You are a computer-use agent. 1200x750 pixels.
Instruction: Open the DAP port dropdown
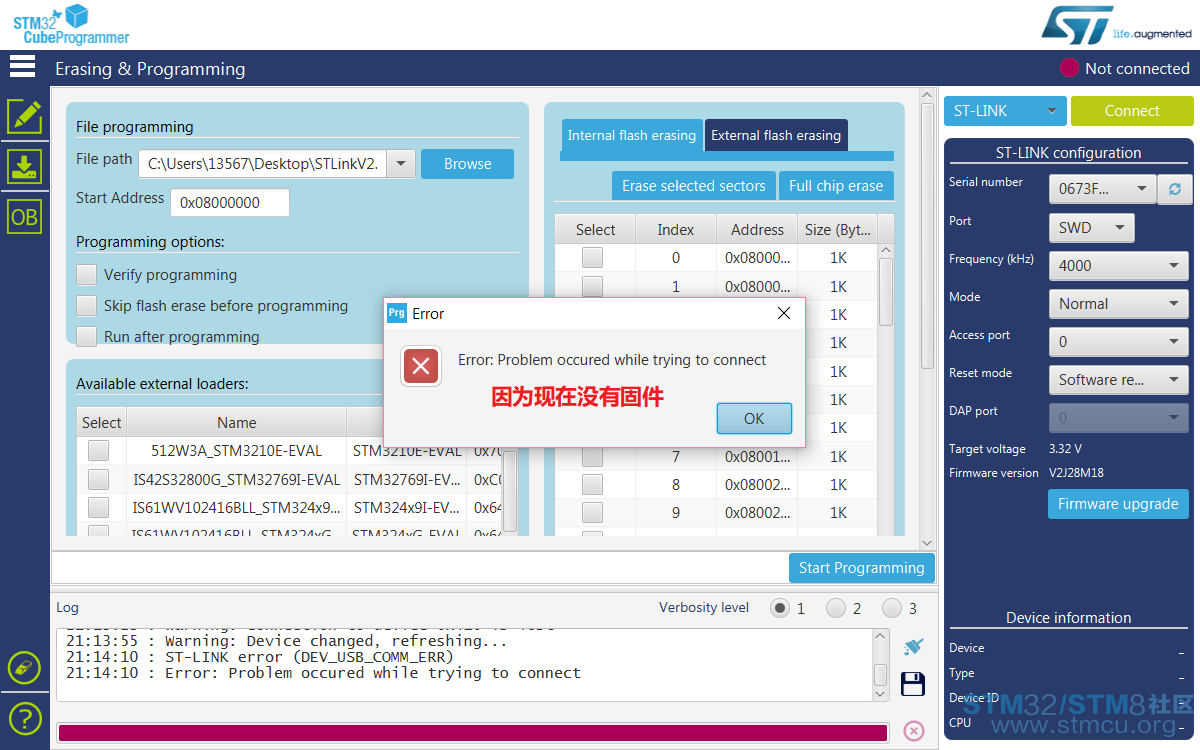pos(1118,418)
